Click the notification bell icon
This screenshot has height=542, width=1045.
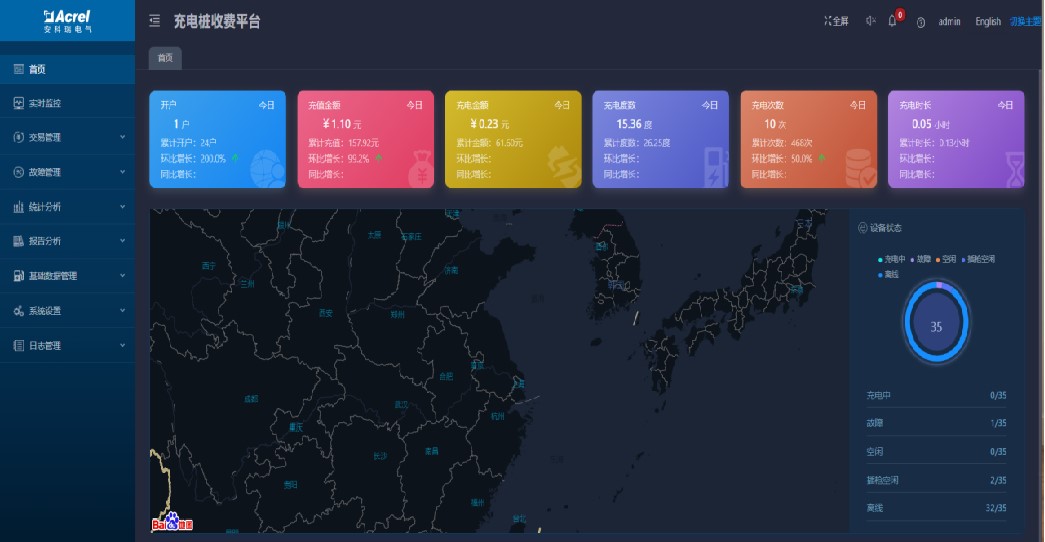point(892,21)
